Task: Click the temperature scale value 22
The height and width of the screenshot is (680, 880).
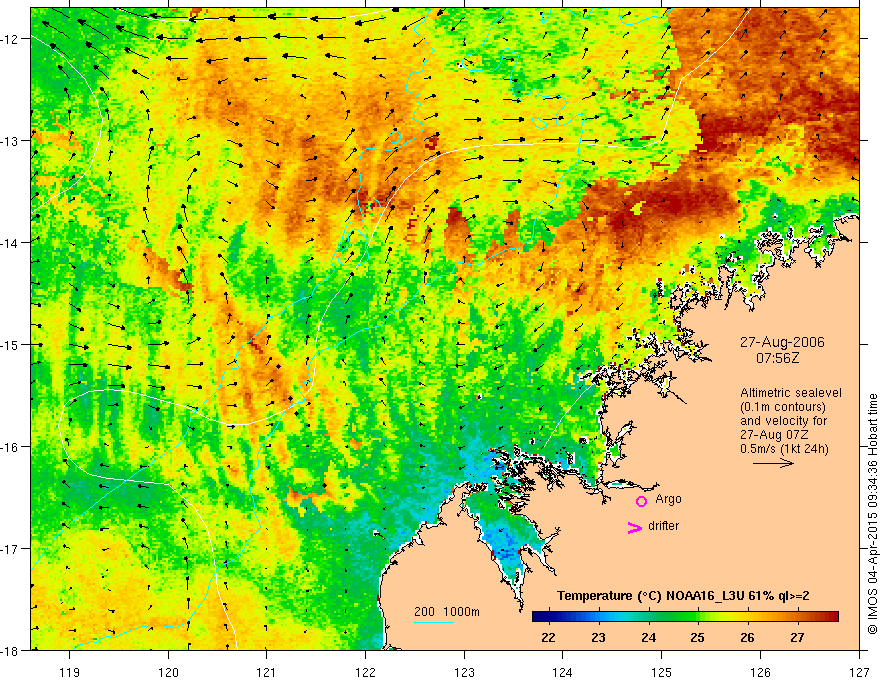Action: [x=548, y=637]
